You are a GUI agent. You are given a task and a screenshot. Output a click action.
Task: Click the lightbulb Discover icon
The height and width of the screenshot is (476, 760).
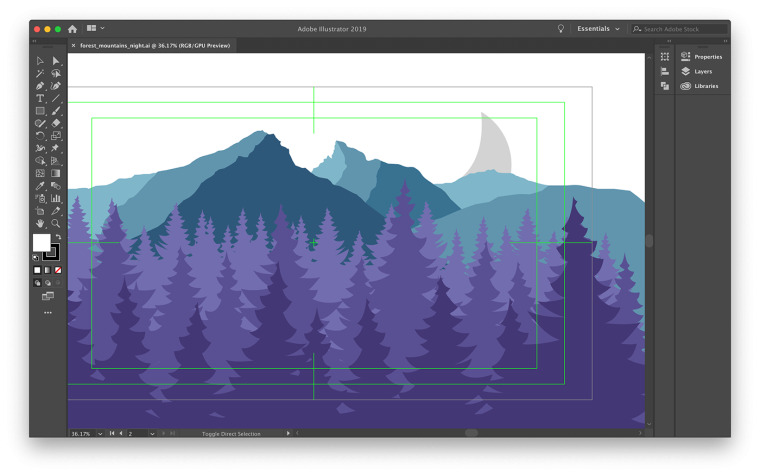tap(560, 29)
